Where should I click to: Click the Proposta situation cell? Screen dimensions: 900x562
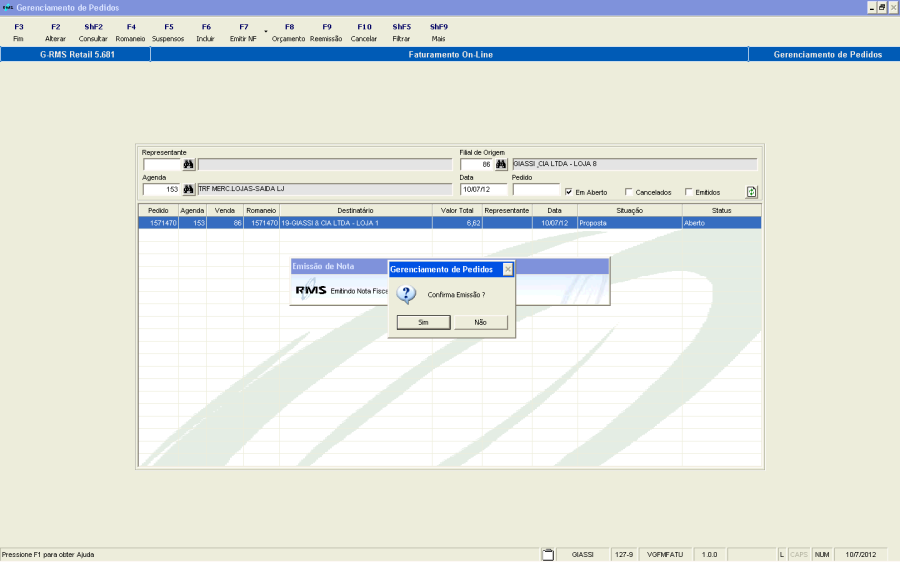point(630,223)
